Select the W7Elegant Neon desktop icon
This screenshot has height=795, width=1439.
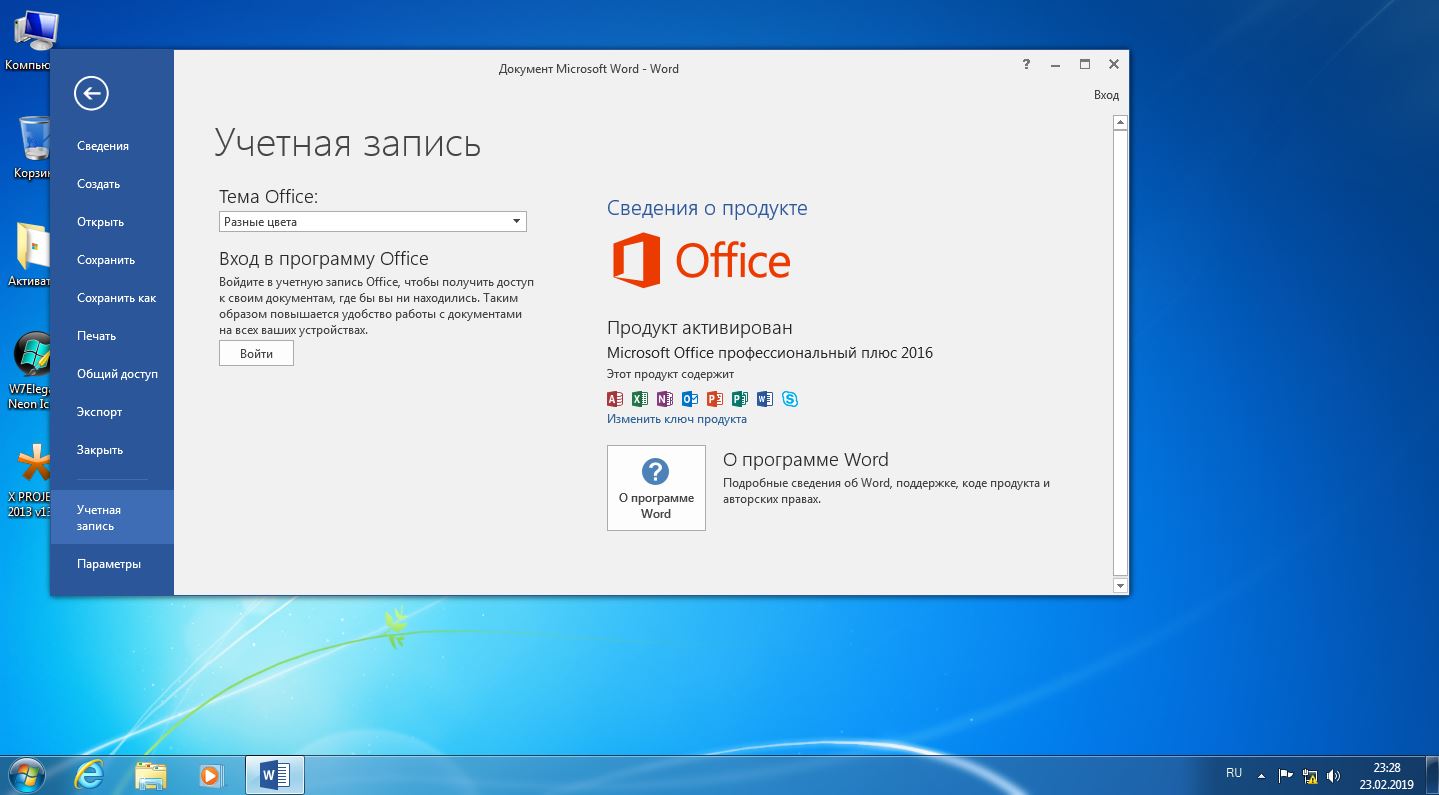[x=30, y=370]
